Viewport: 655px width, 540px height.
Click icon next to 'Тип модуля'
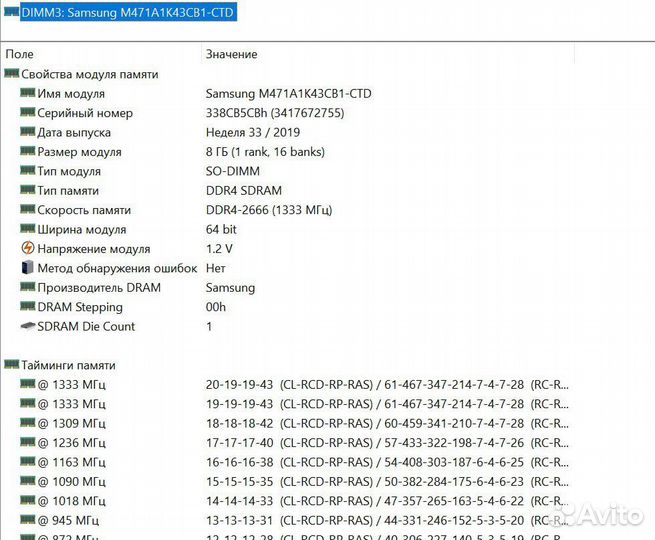click(x=28, y=170)
